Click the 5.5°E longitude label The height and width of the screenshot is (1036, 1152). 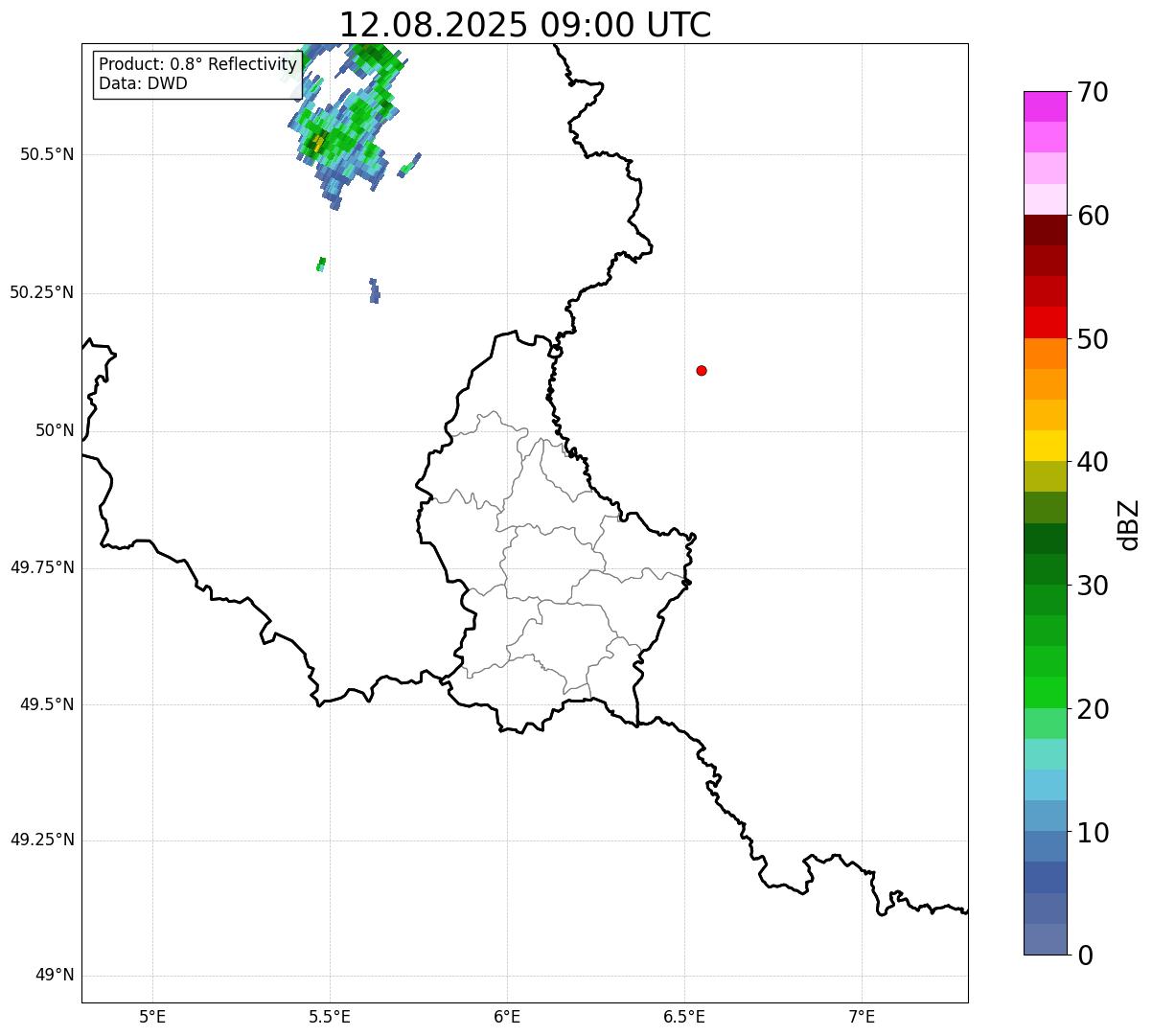(x=330, y=1016)
